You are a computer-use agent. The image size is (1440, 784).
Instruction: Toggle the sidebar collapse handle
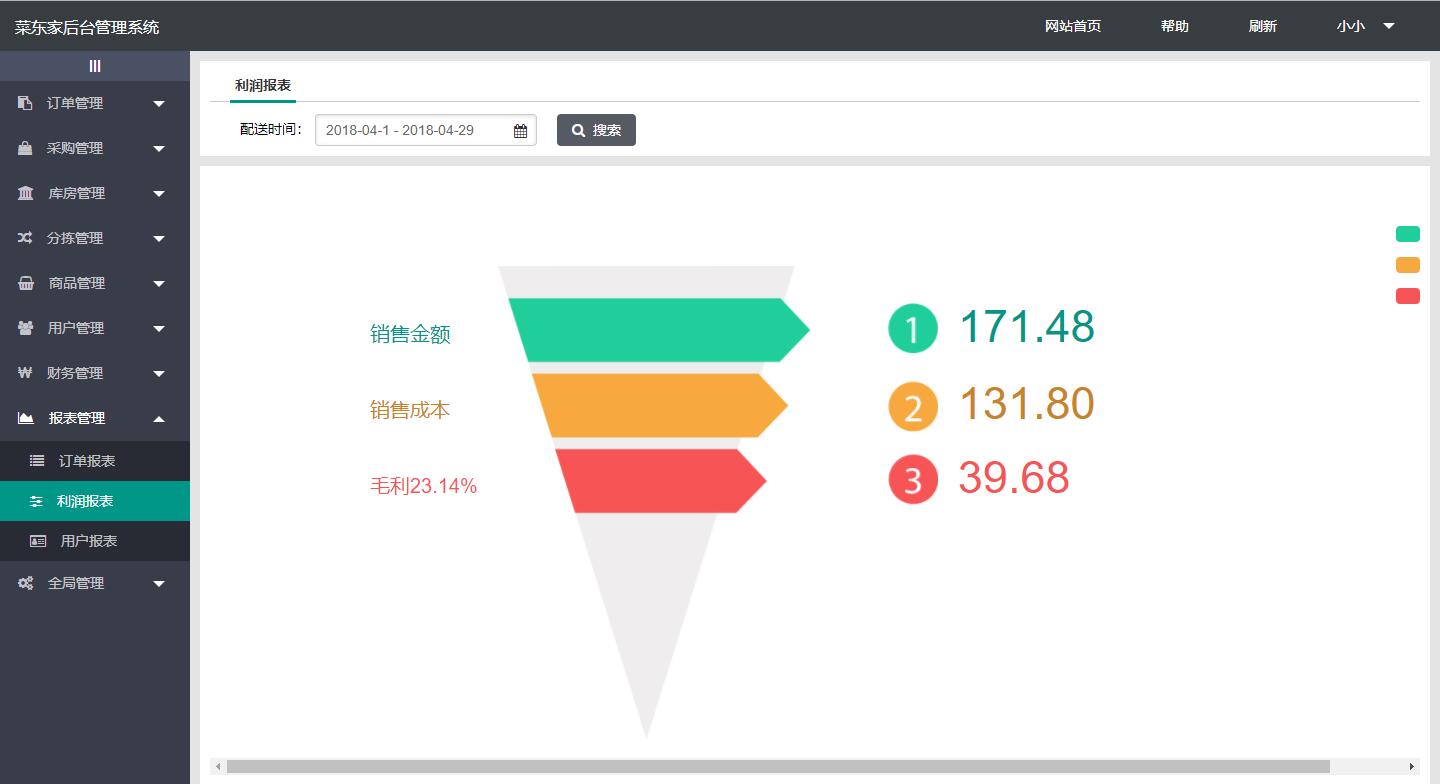tap(95, 66)
